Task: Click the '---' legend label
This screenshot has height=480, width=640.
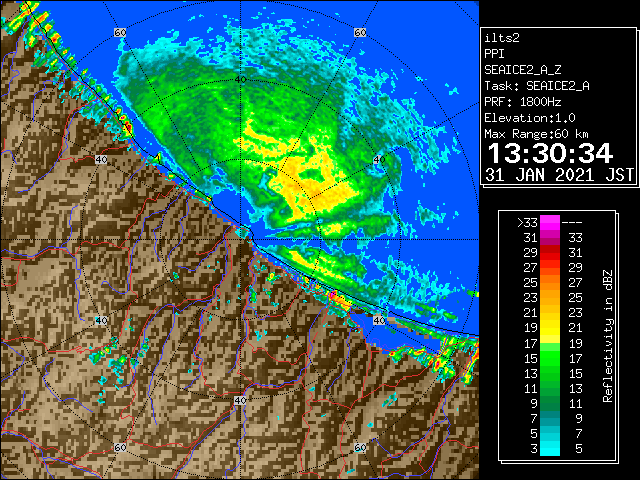Action: 572,222
